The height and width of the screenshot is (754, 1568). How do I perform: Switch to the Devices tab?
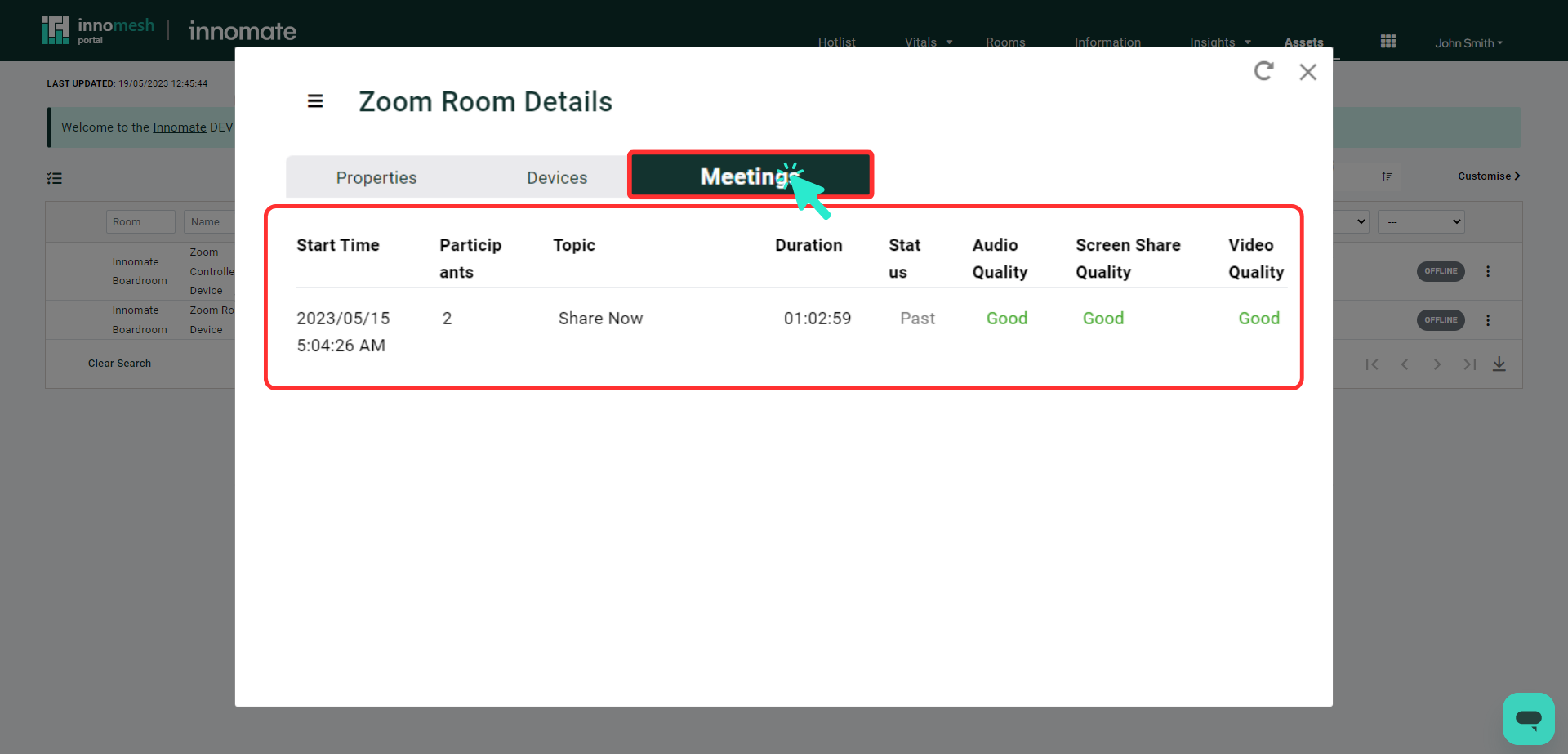pyautogui.click(x=557, y=177)
